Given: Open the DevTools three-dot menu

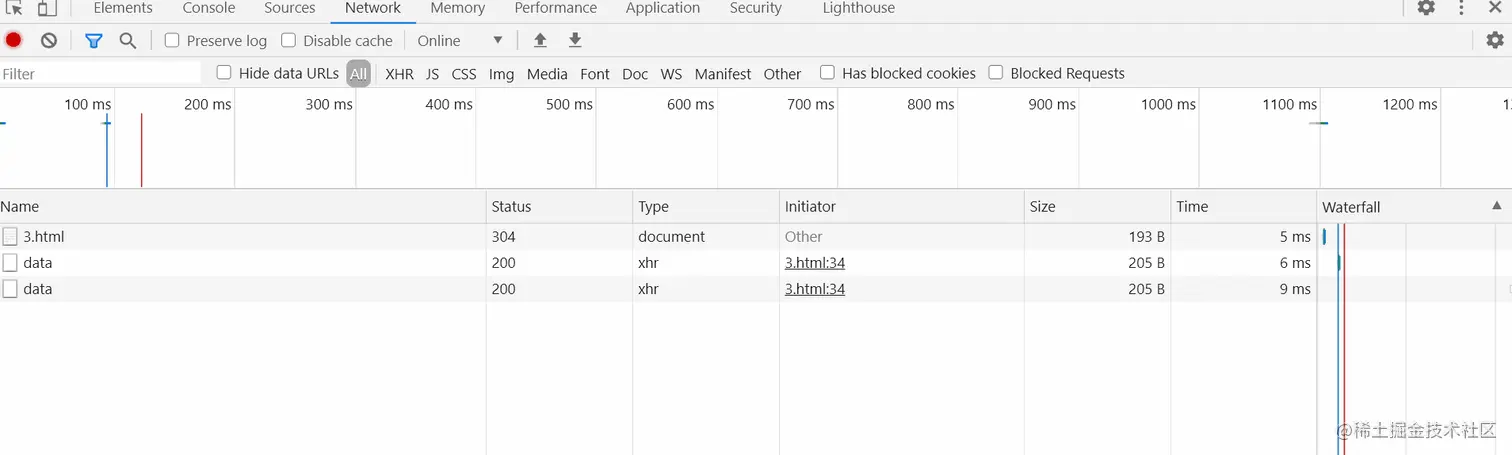Looking at the screenshot, I should tap(1461, 8).
